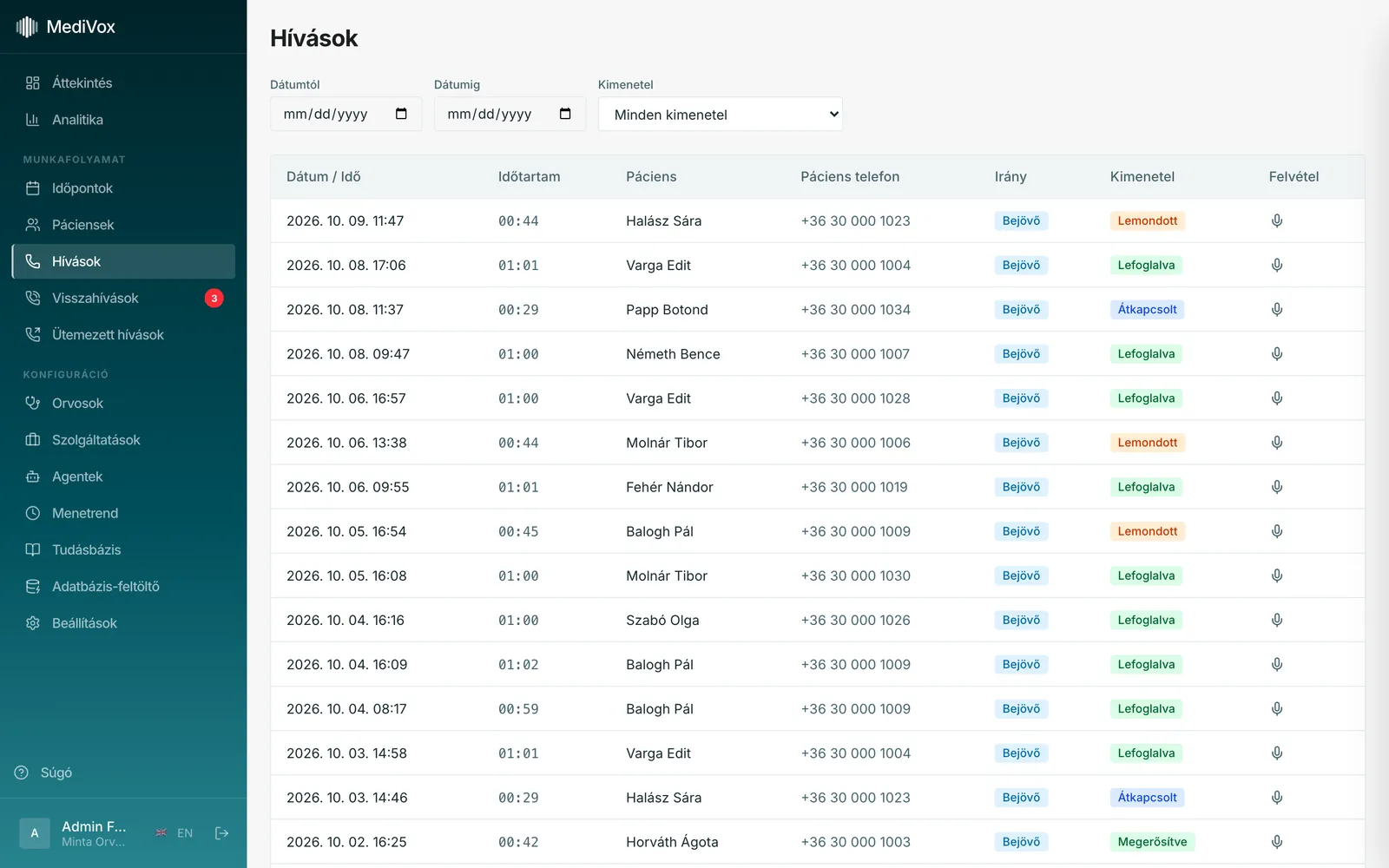Open recording for 2026. 10. 04. 08:17 call
This screenshot has height=868, width=1389.
1276,708
